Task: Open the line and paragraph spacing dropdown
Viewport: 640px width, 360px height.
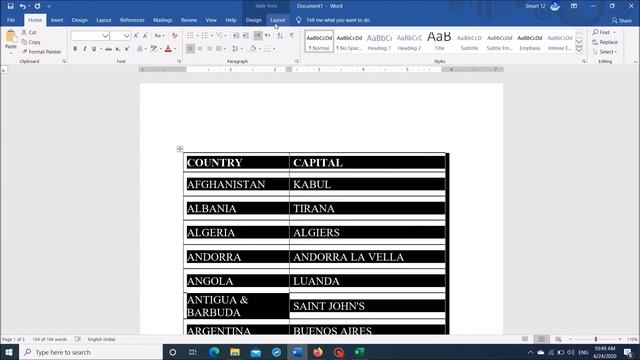Action: (237, 49)
